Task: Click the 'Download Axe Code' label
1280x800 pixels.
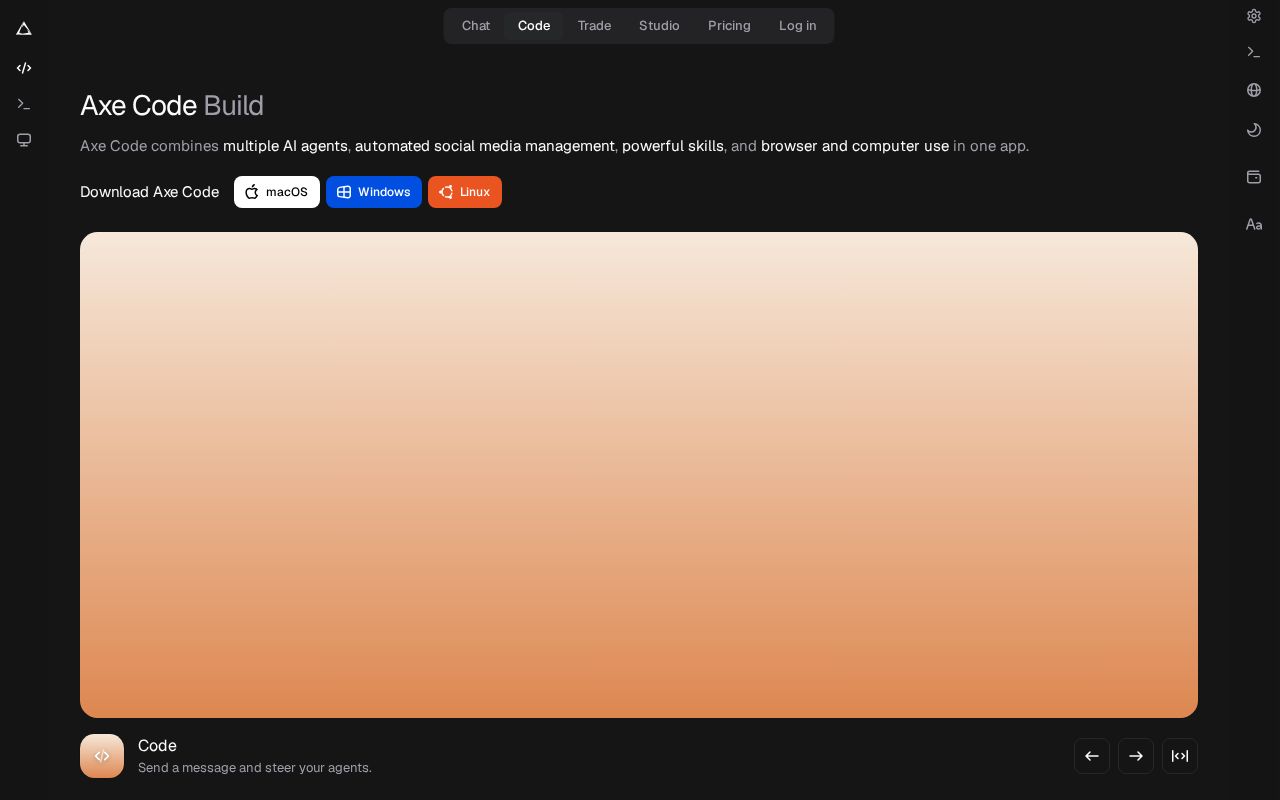Action: [150, 192]
